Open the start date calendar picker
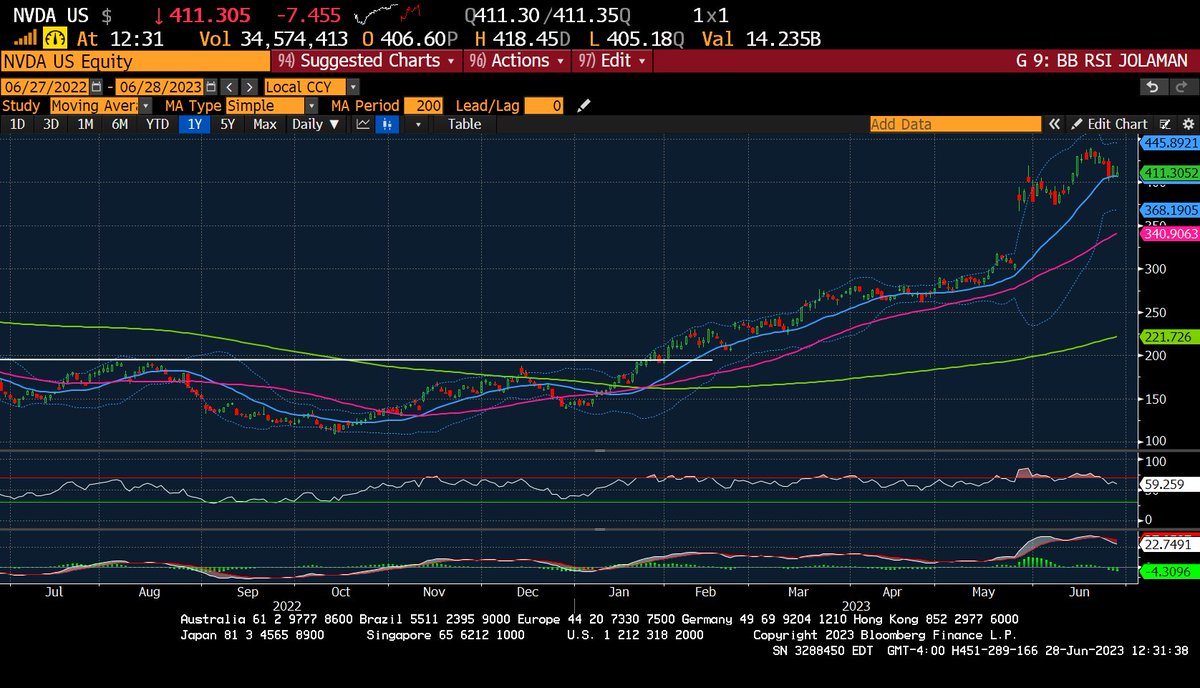 click(x=95, y=87)
